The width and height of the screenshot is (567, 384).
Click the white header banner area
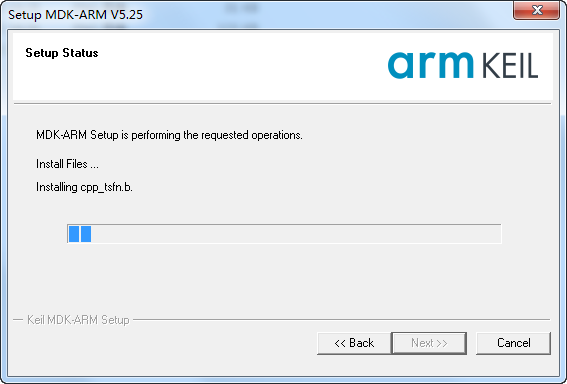[283, 67]
